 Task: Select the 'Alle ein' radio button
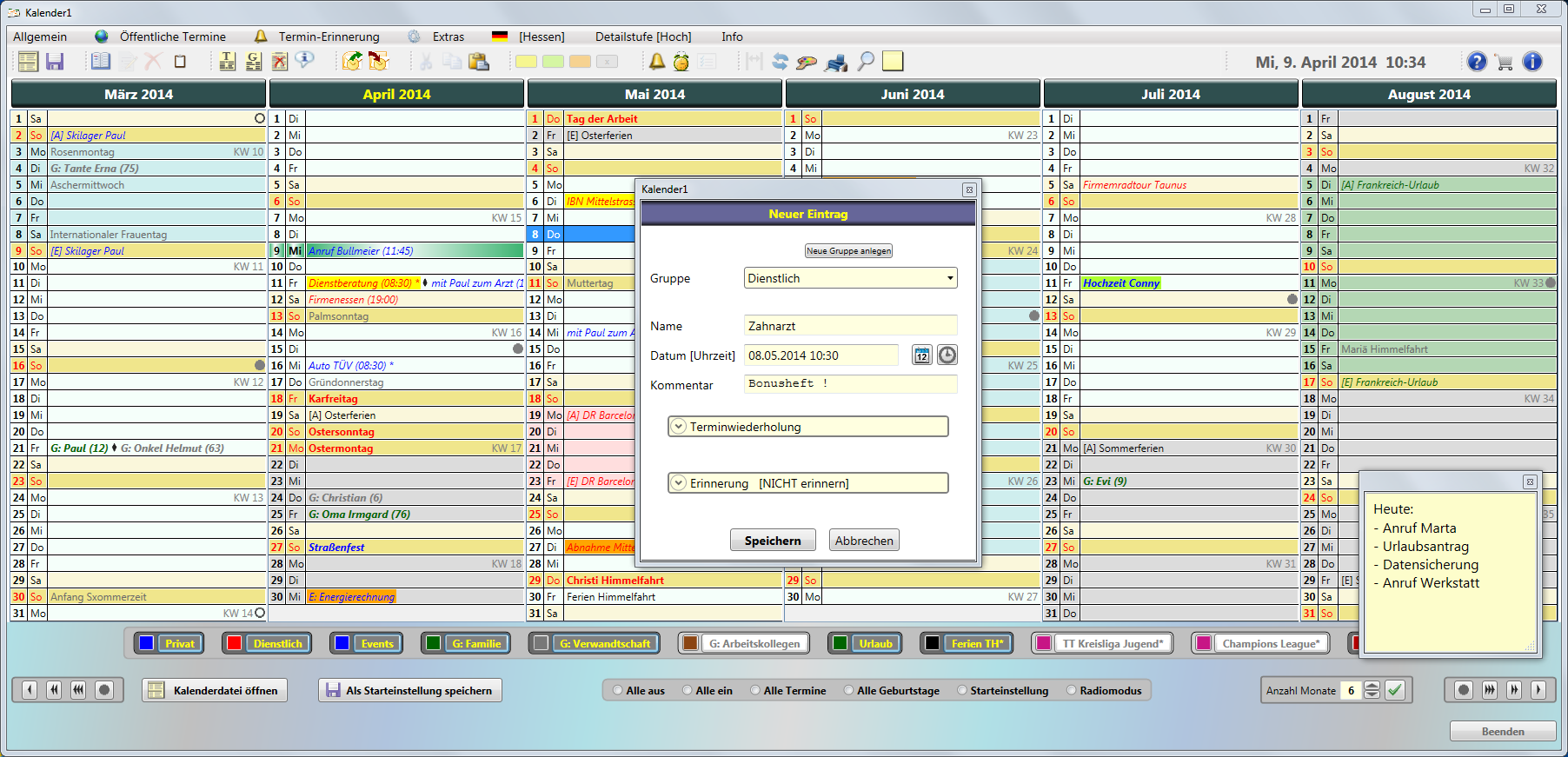[x=688, y=691]
